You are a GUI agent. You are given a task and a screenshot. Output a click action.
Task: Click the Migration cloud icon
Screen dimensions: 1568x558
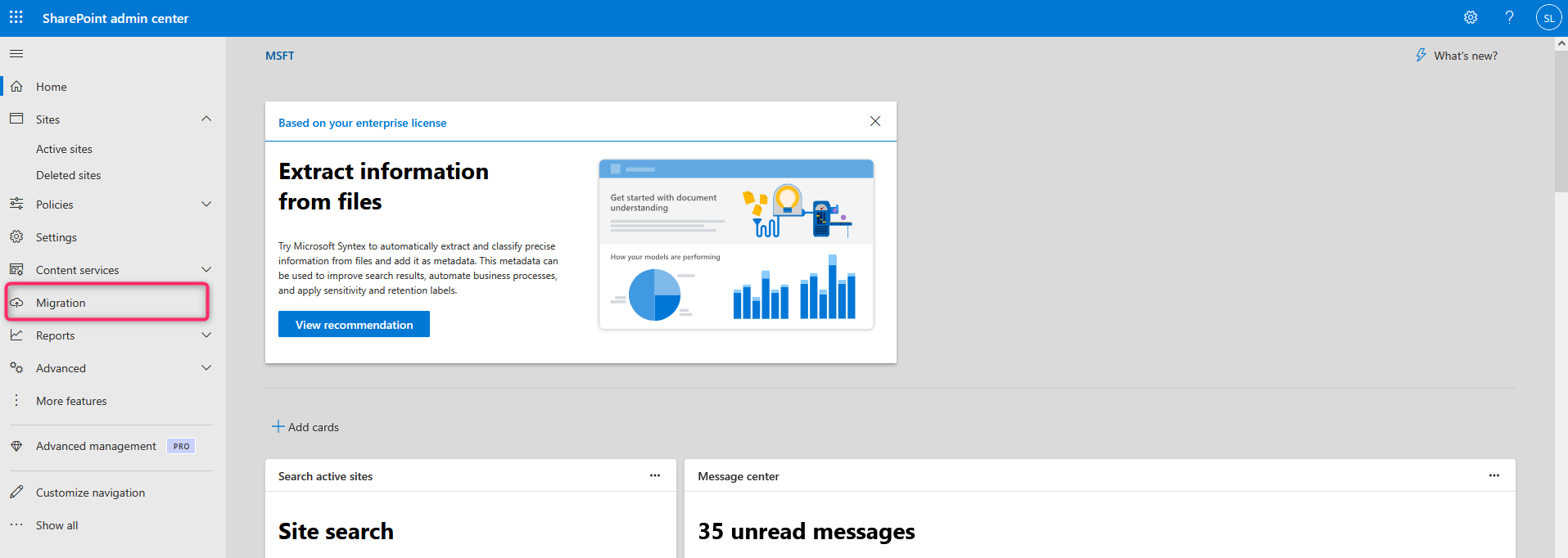coord(16,303)
